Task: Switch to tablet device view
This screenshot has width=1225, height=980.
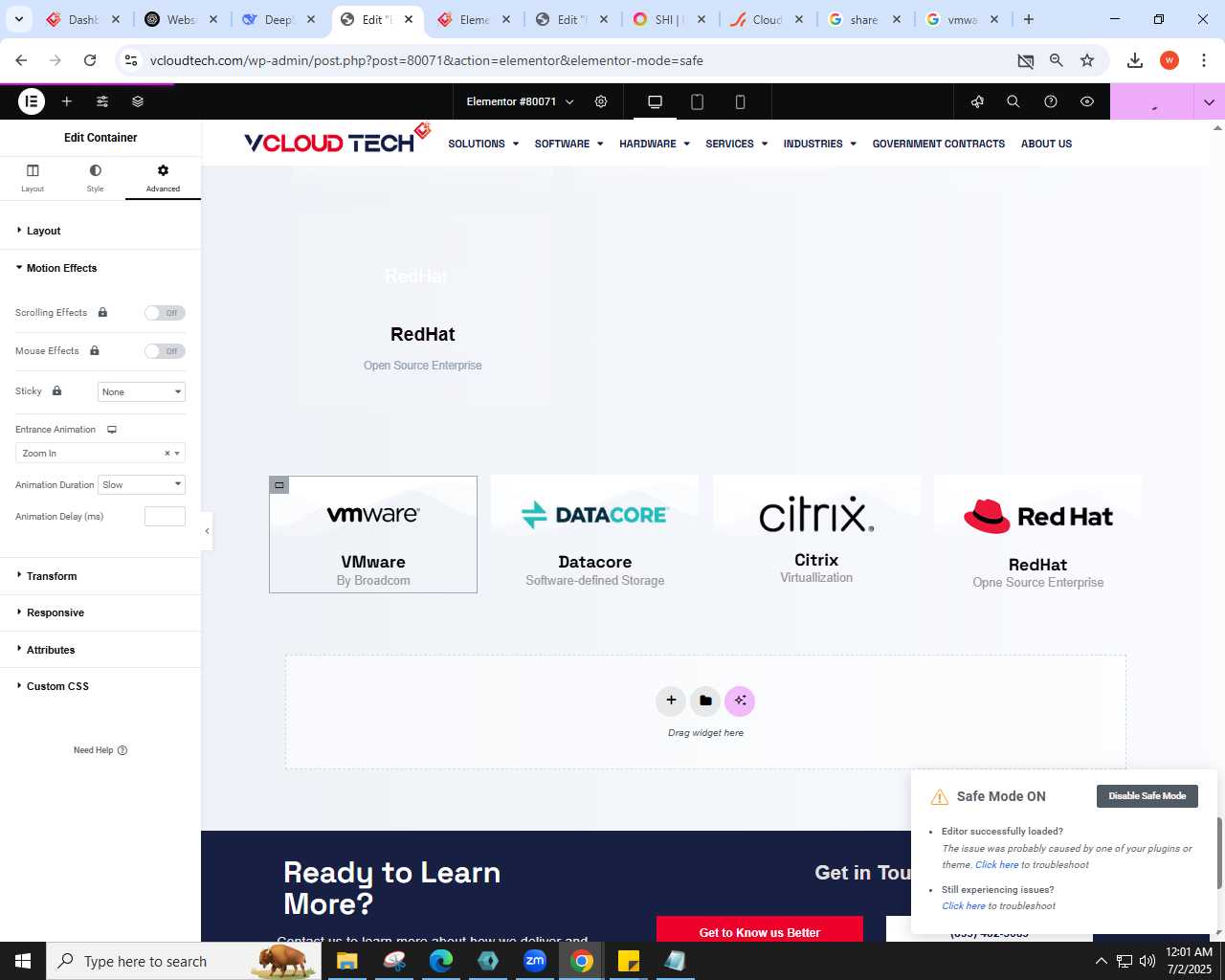Action: click(698, 101)
